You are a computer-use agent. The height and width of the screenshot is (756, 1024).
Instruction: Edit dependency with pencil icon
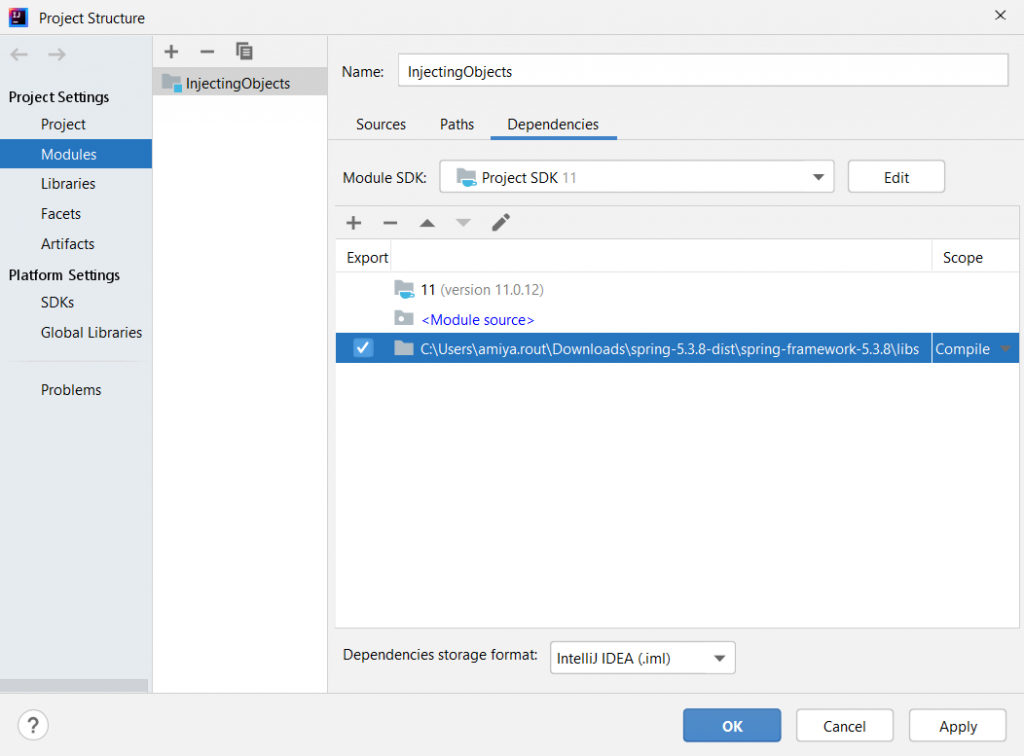501,223
